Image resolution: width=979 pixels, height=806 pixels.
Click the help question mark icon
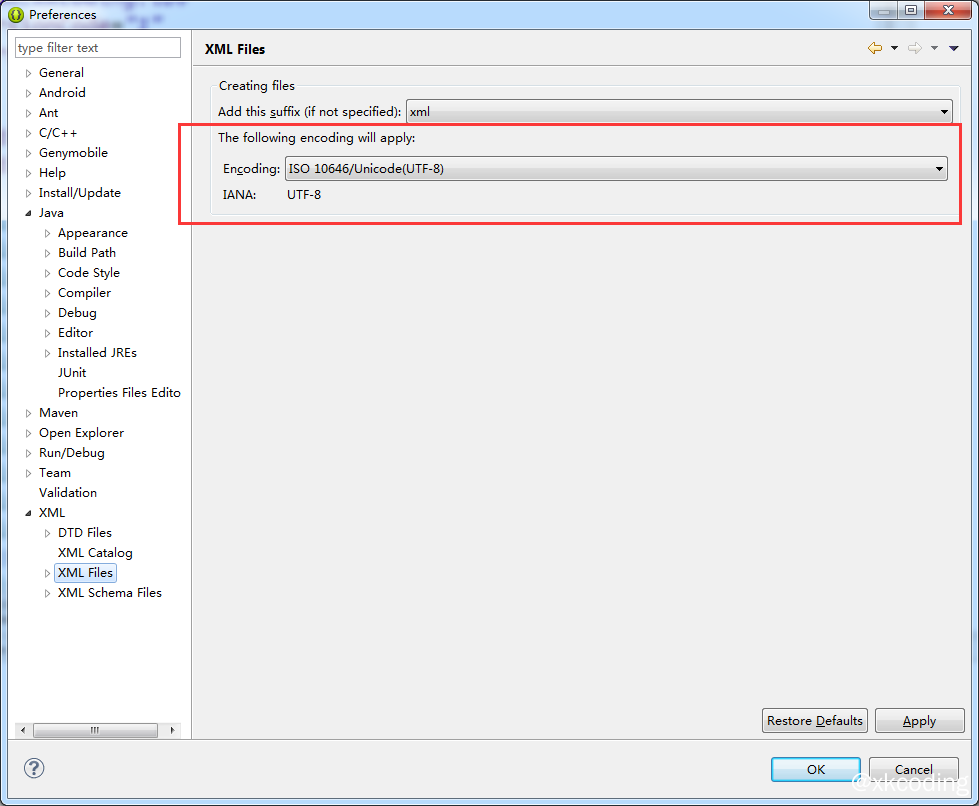[x=34, y=768]
